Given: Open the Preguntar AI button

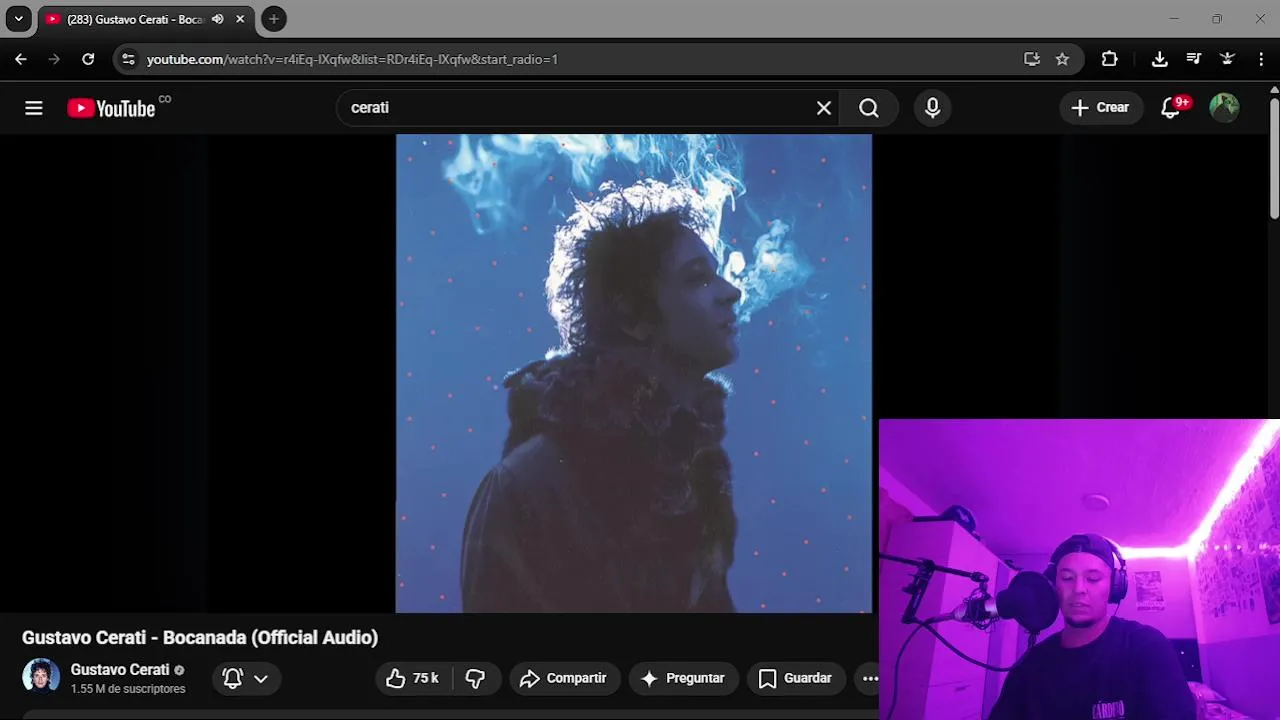Looking at the screenshot, I should [683, 678].
